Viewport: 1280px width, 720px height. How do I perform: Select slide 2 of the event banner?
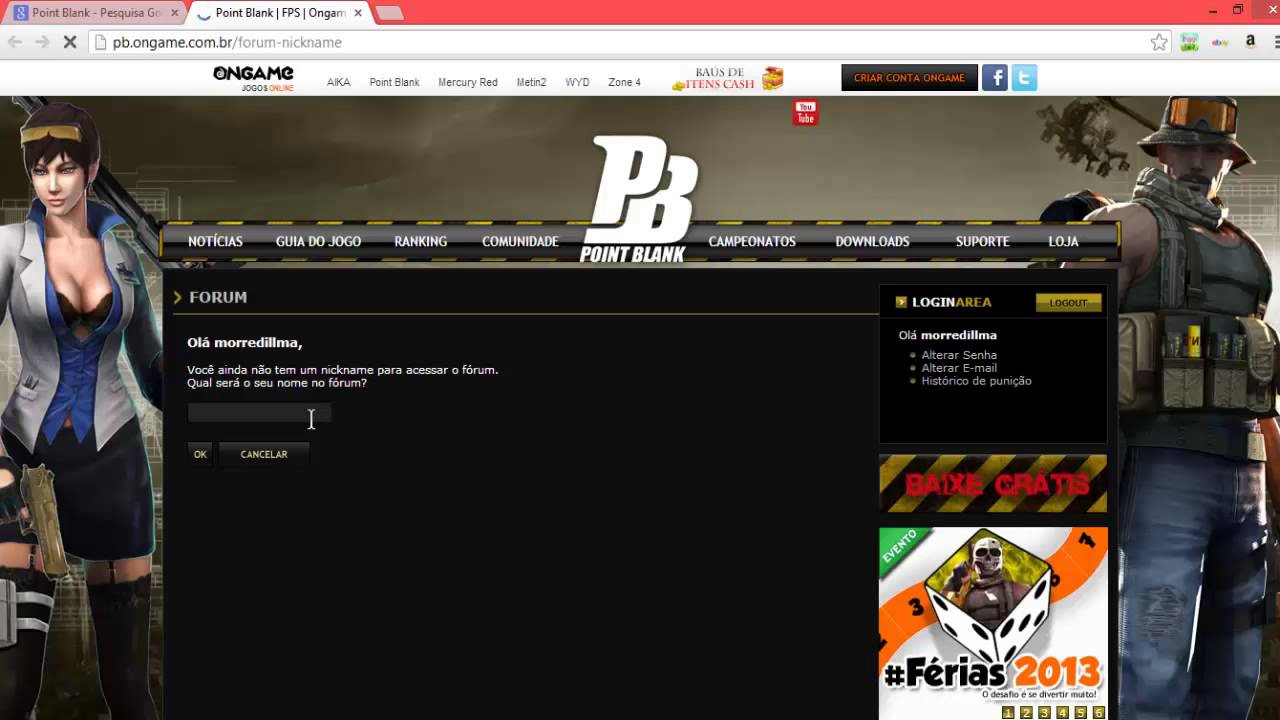click(x=1026, y=713)
